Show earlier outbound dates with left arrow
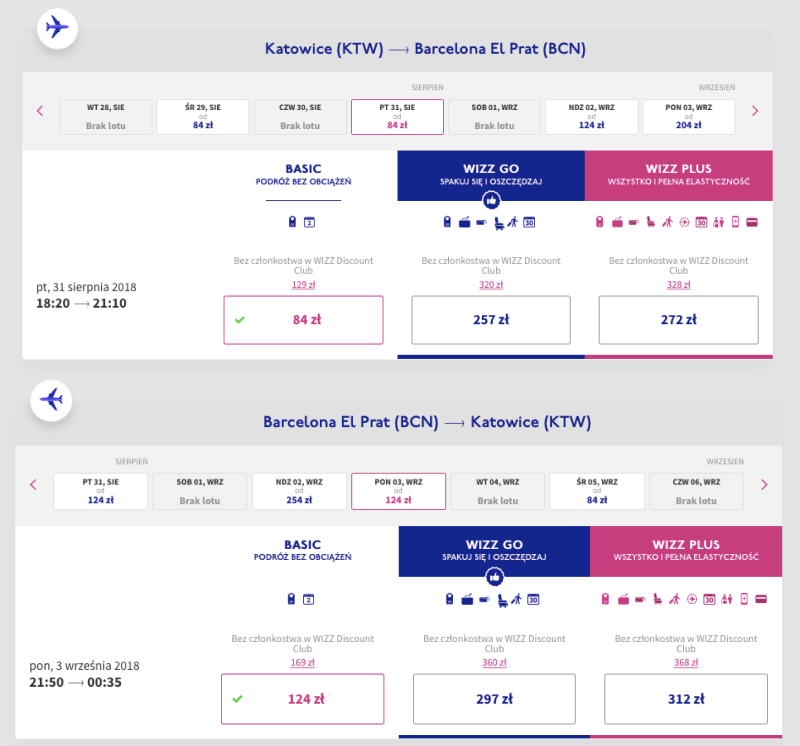 [x=40, y=111]
